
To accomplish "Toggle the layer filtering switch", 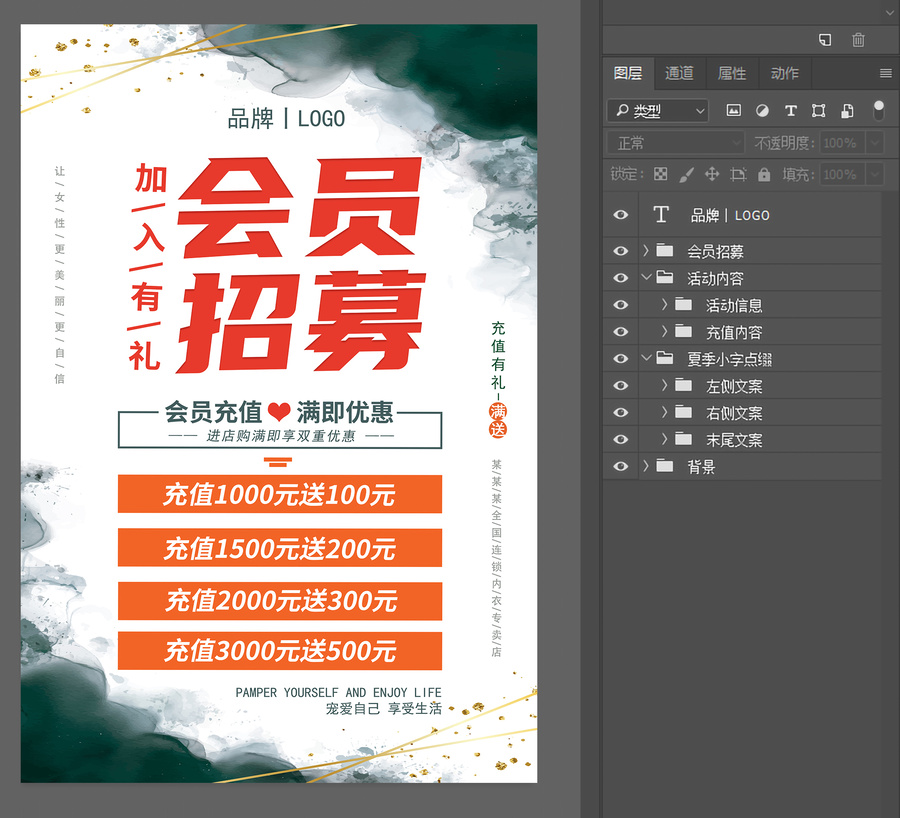I will click(878, 110).
